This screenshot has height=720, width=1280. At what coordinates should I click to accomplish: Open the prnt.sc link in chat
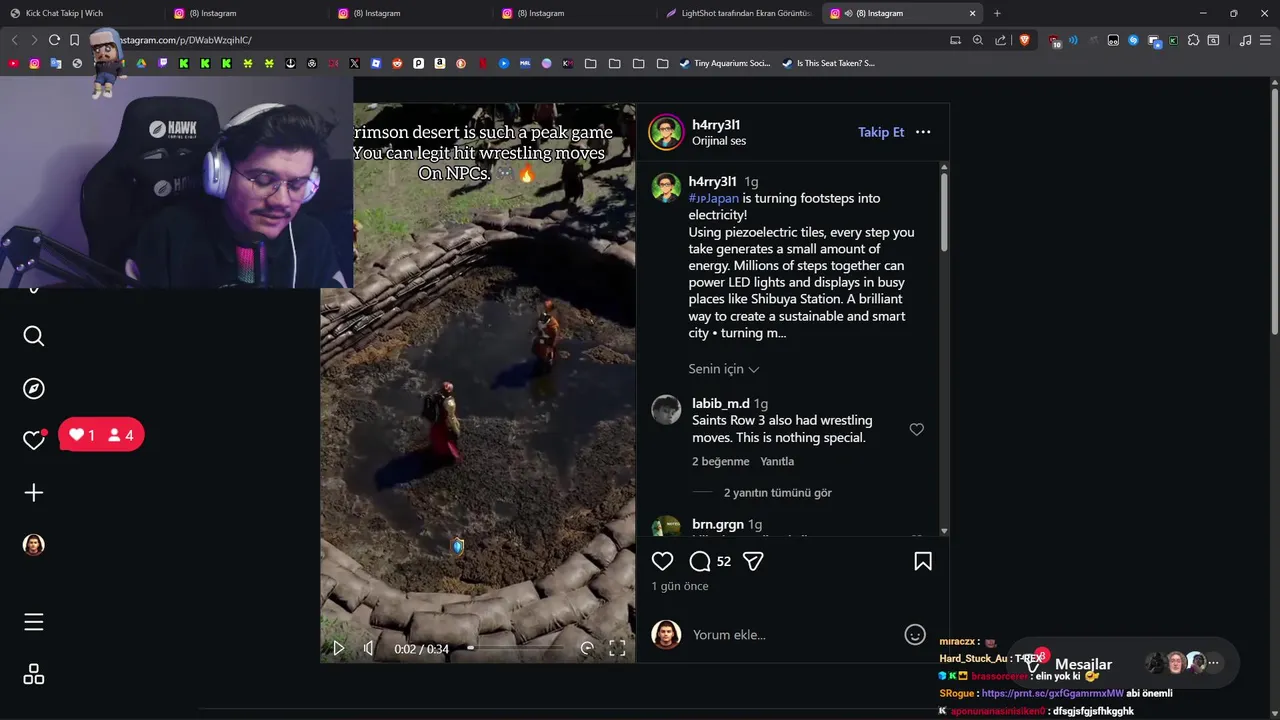tap(1053, 693)
